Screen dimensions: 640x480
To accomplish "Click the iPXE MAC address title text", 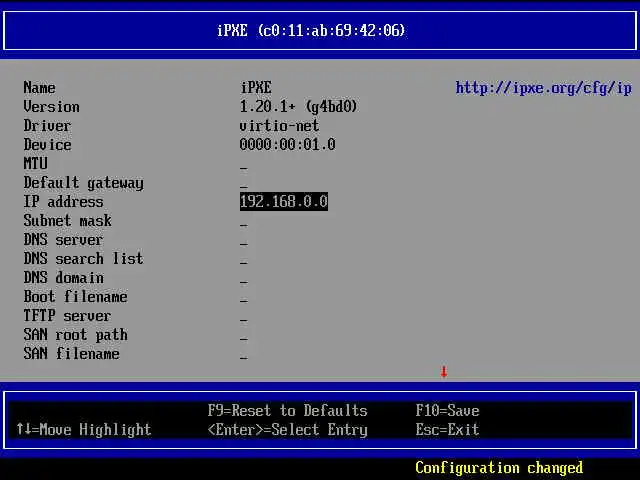I will point(311,31).
